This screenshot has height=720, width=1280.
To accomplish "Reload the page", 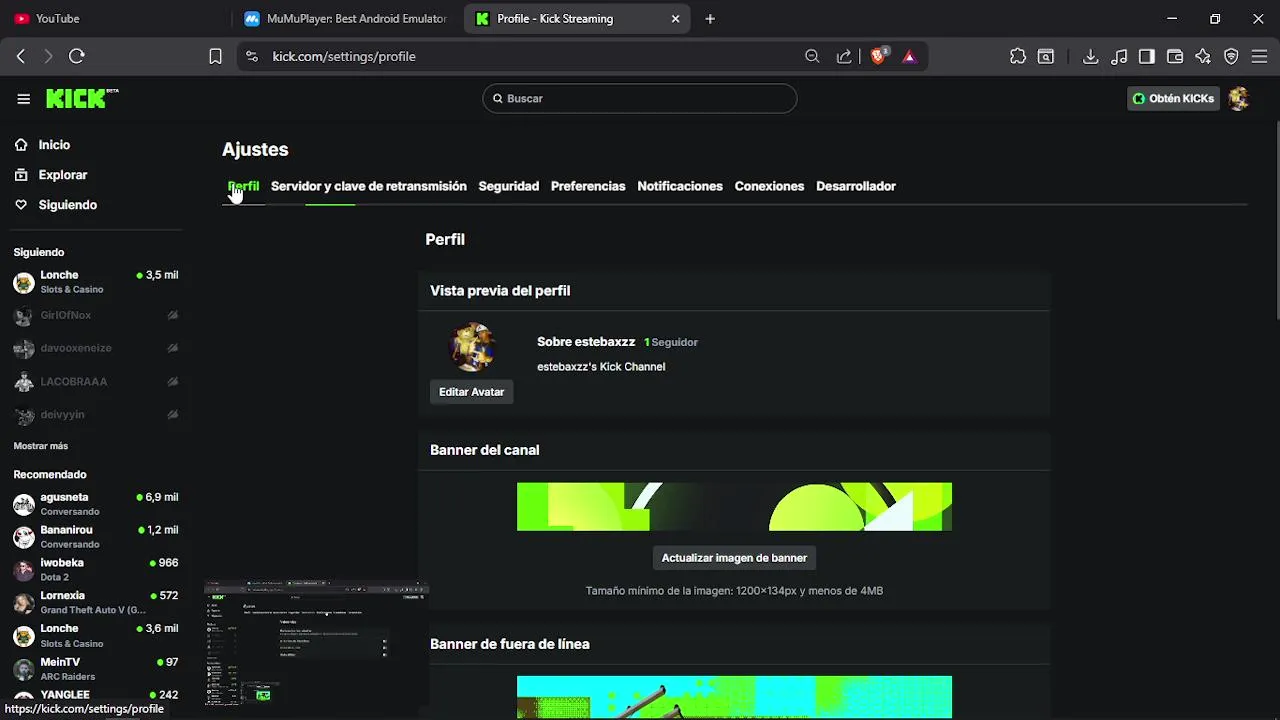I will (77, 57).
